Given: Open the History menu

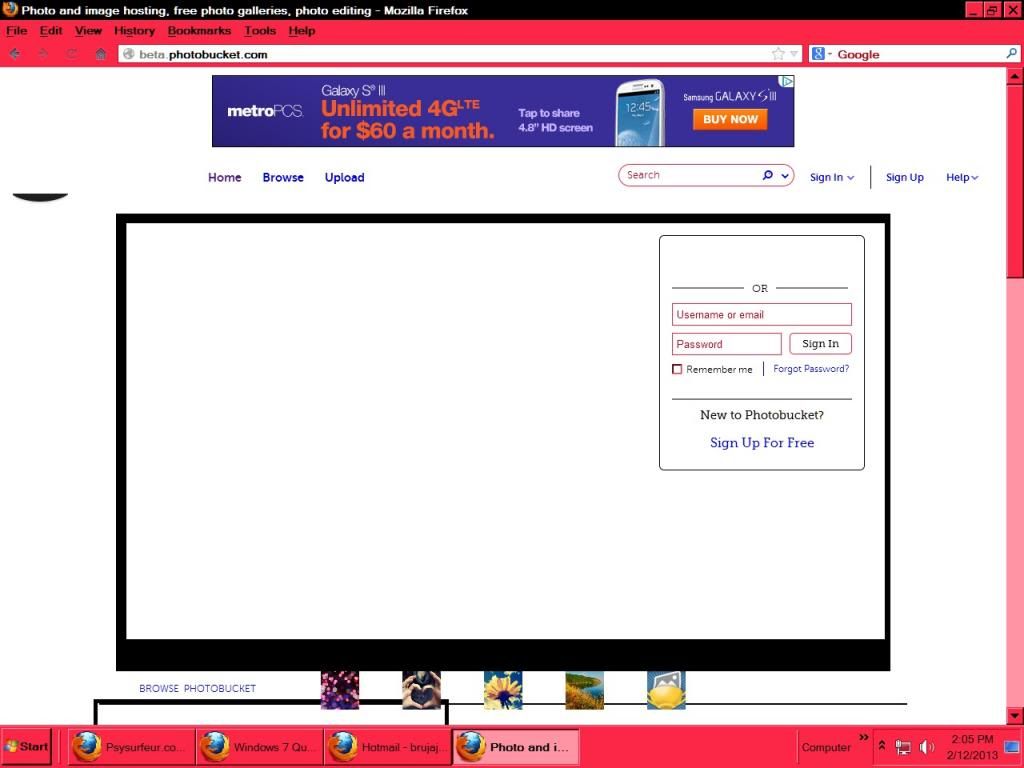Looking at the screenshot, I should click(134, 31).
